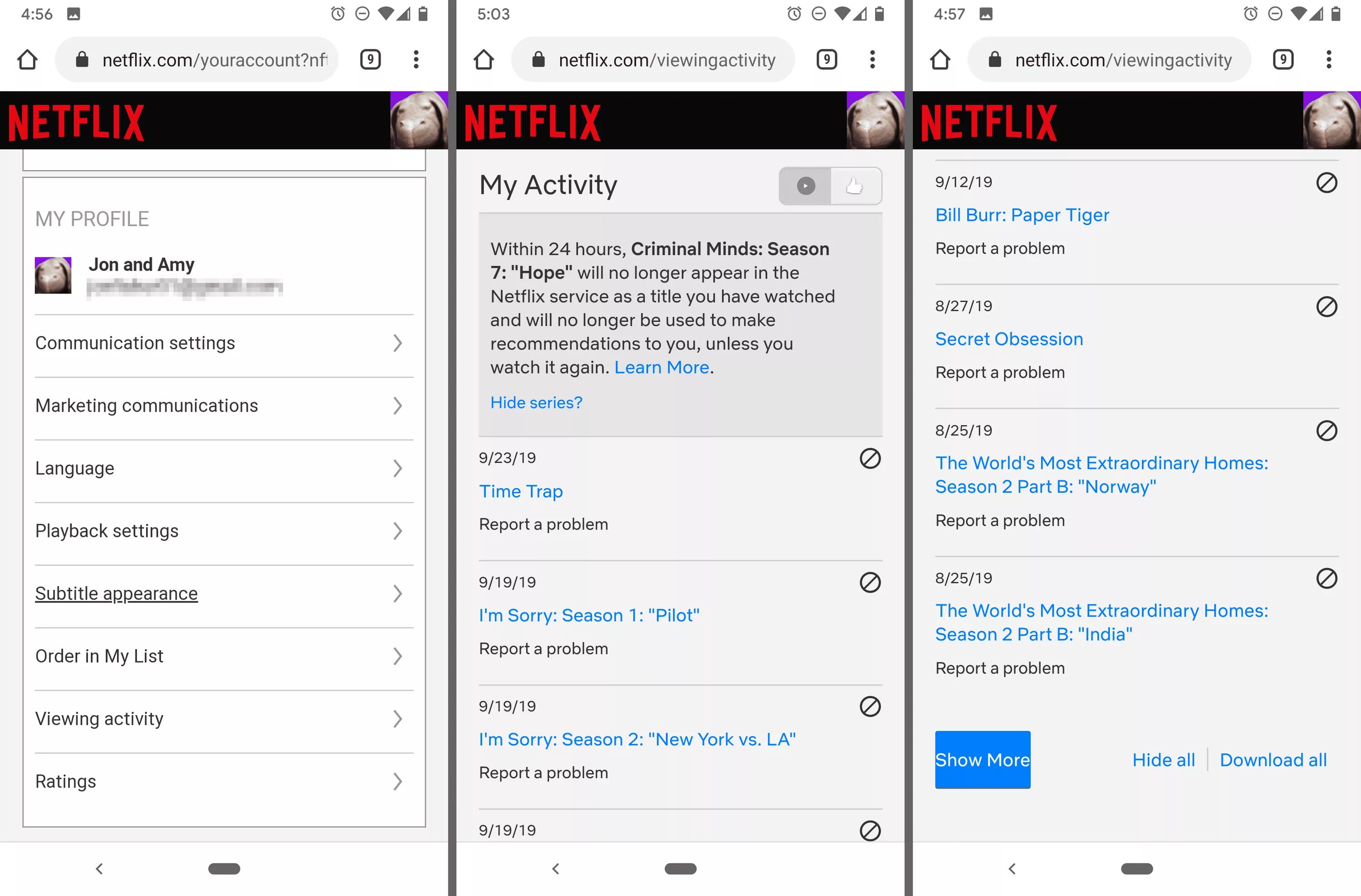Open World's Most Extraordinary Homes "Norway" link
This screenshot has height=896, width=1361.
pos(1102,475)
